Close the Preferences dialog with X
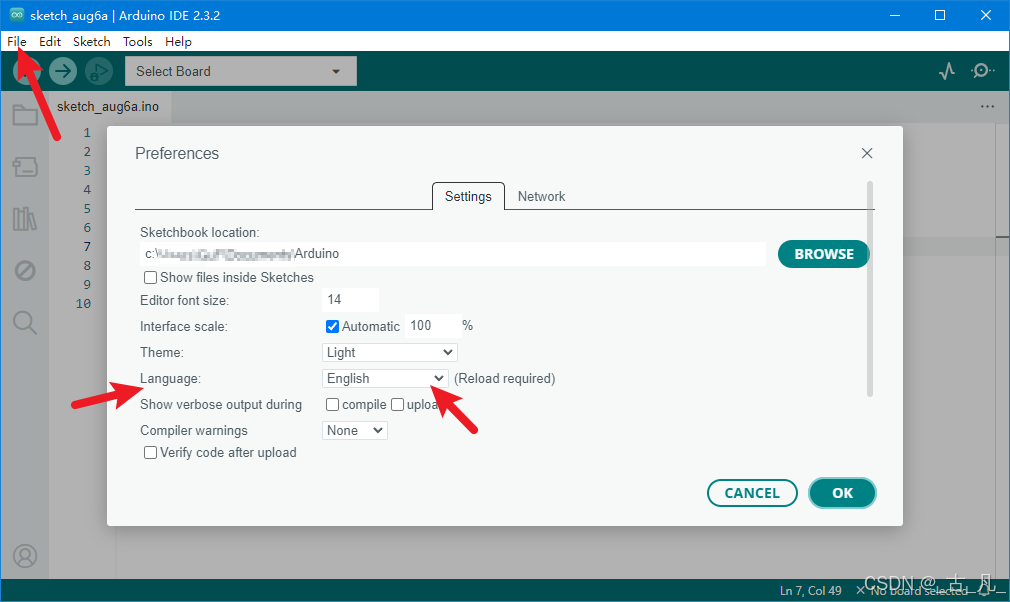This screenshot has height=602, width=1010. pos(867,153)
